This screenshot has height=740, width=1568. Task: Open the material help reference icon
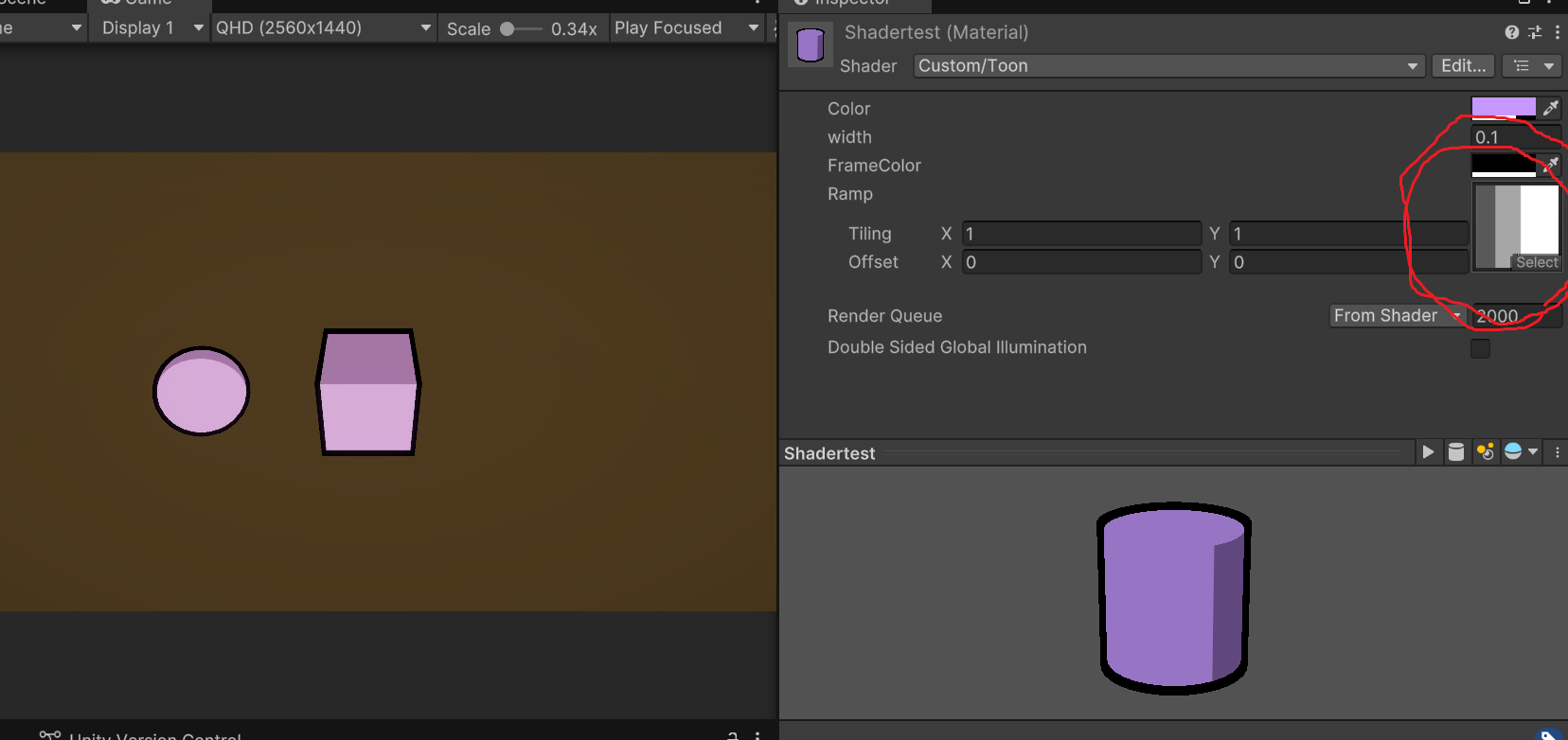(1512, 32)
